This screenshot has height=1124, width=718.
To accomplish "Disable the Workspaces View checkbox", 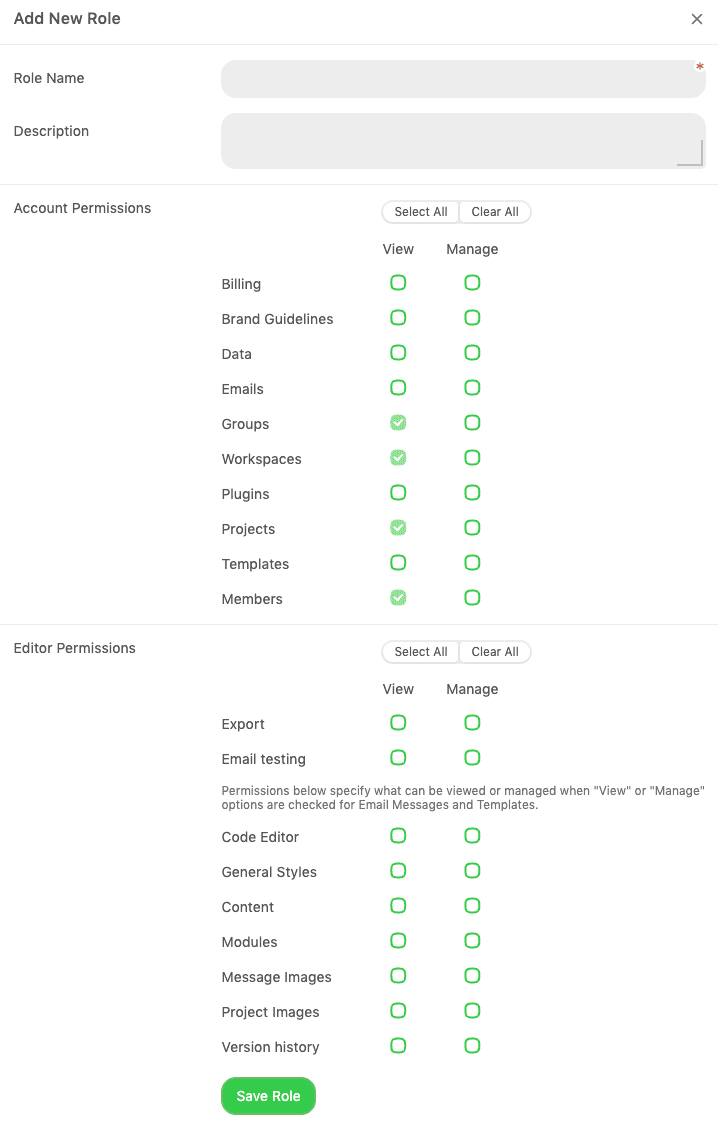I will (x=398, y=458).
